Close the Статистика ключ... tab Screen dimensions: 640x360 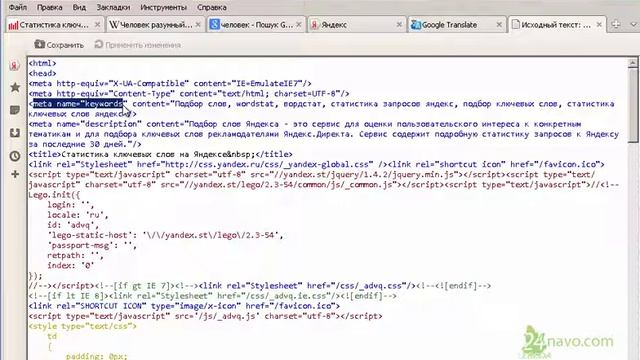(97, 25)
